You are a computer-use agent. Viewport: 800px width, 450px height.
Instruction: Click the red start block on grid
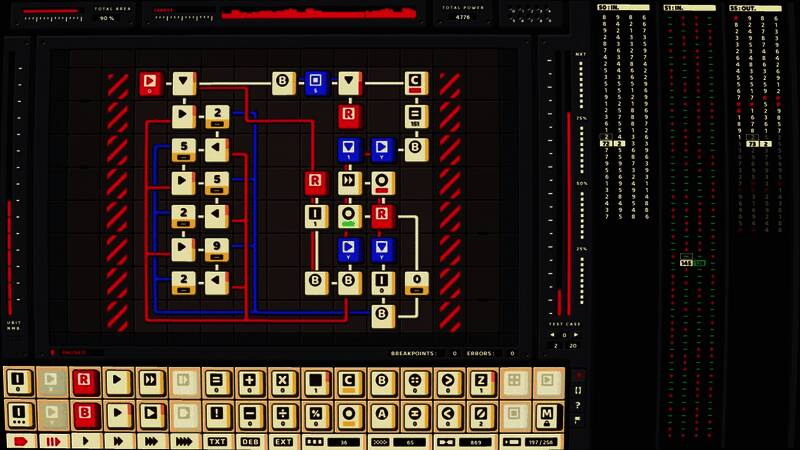click(150, 83)
